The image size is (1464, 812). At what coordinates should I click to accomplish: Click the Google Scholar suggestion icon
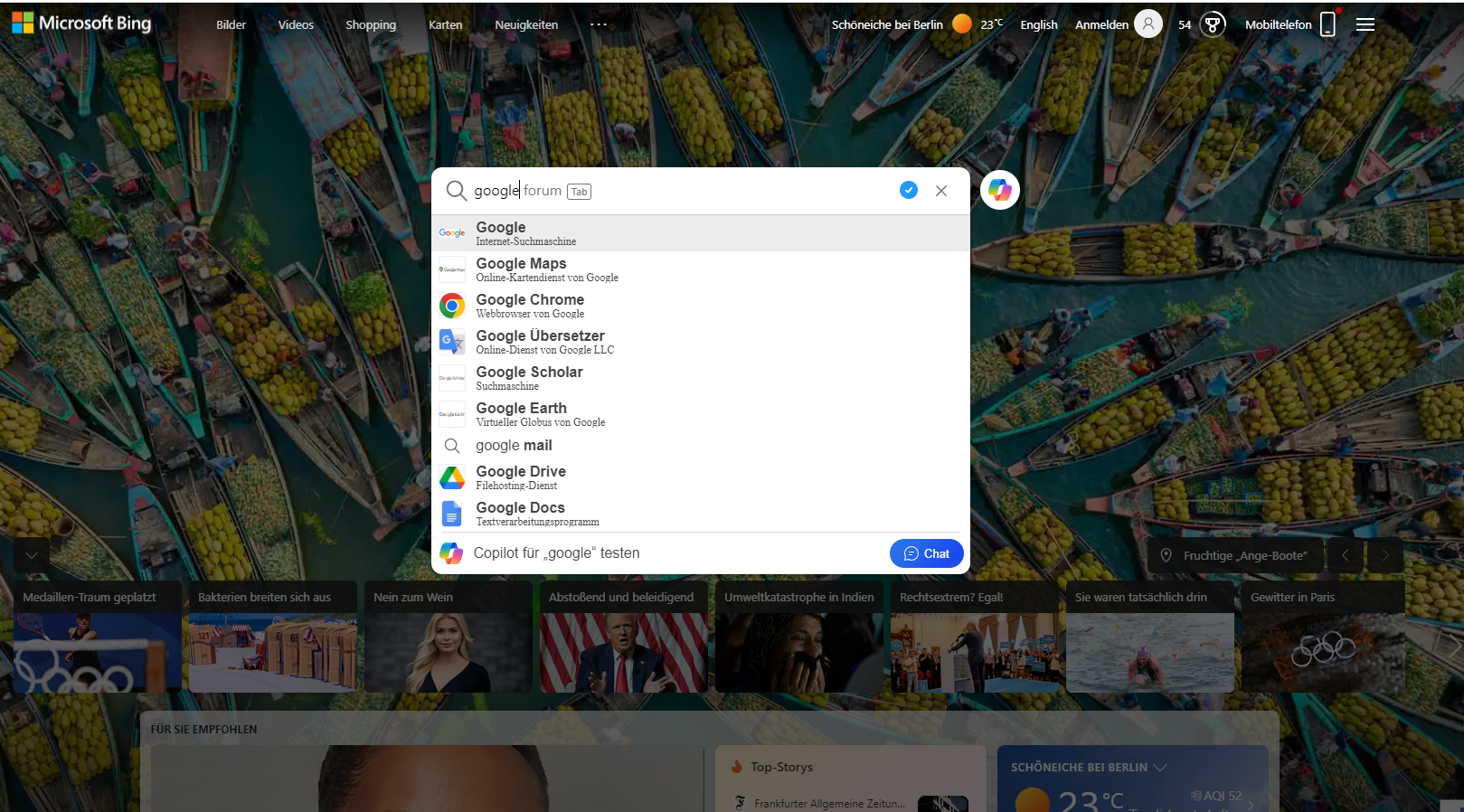[452, 378]
